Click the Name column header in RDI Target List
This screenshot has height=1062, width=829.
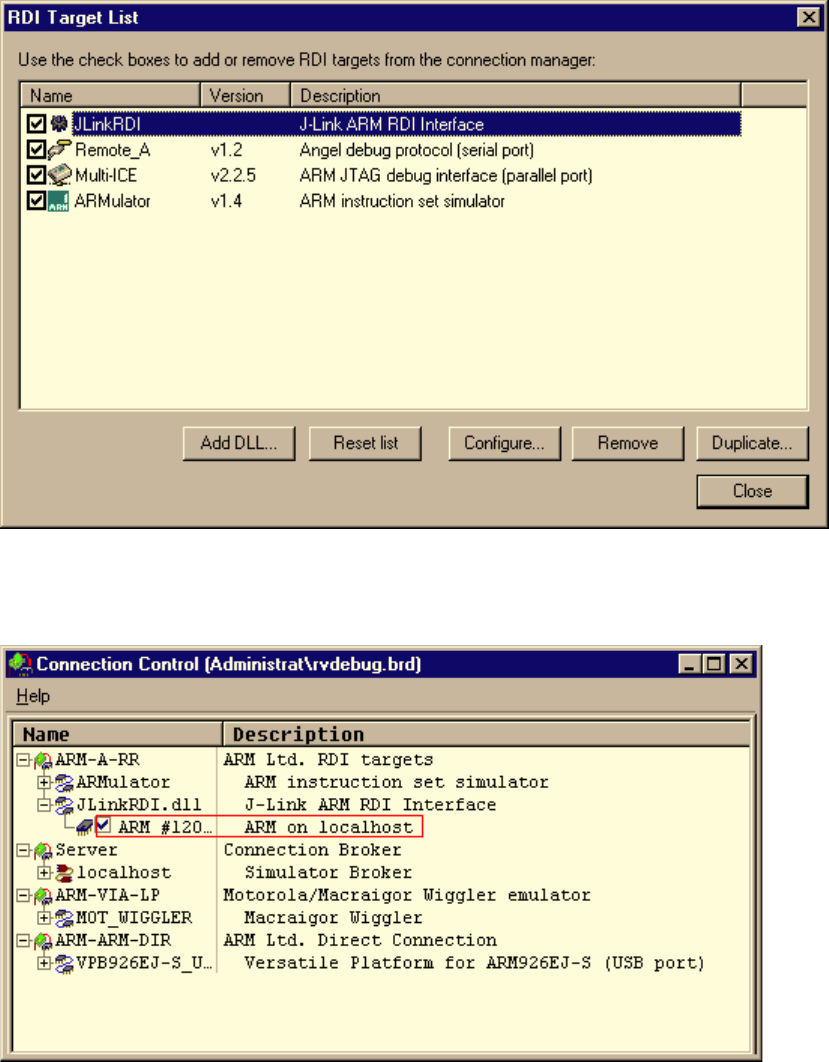coord(110,95)
